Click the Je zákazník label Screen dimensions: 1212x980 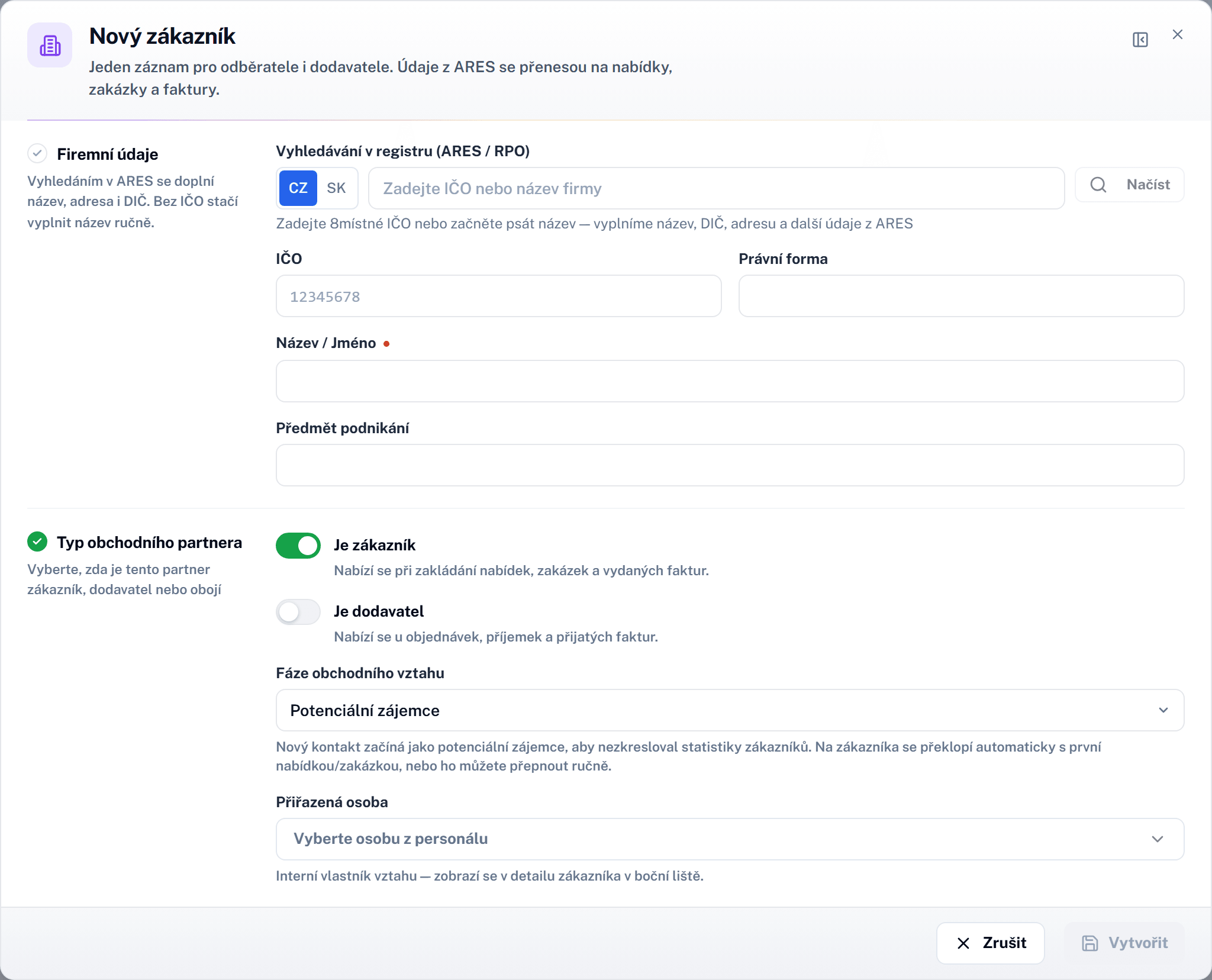click(375, 545)
